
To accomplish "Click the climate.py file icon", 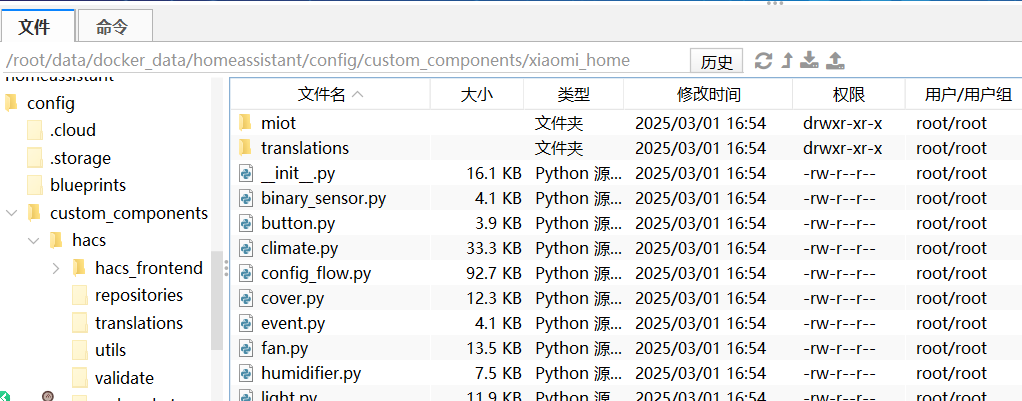I will (x=245, y=248).
